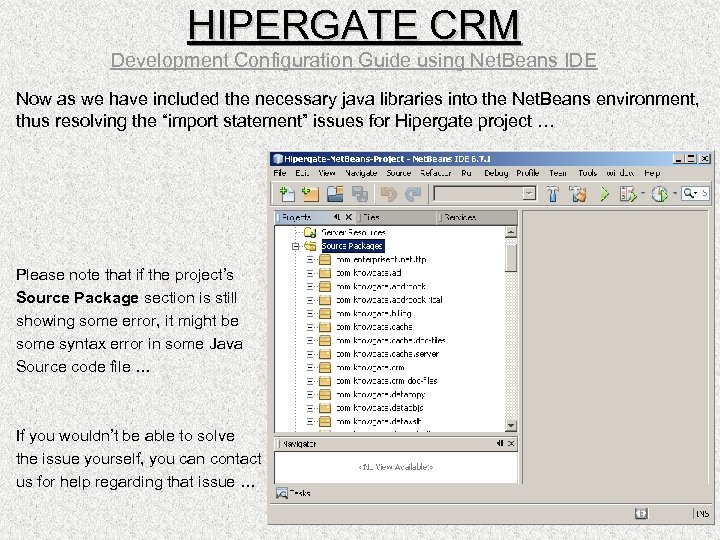Image resolution: width=720 pixels, height=540 pixels.
Task: Select the com.knowgate.cache.server package
Action: [x=387, y=354]
